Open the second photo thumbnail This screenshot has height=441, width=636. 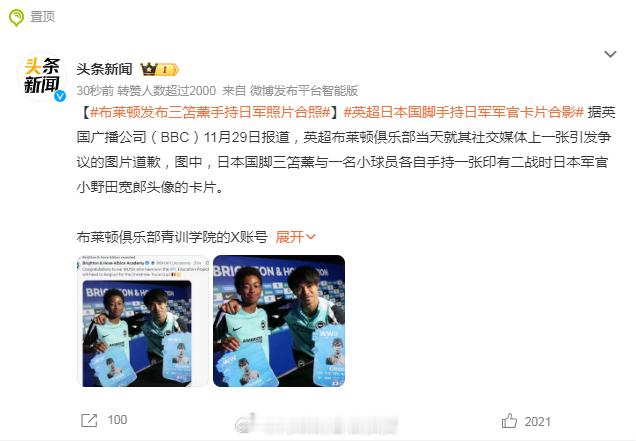[x=279, y=321]
